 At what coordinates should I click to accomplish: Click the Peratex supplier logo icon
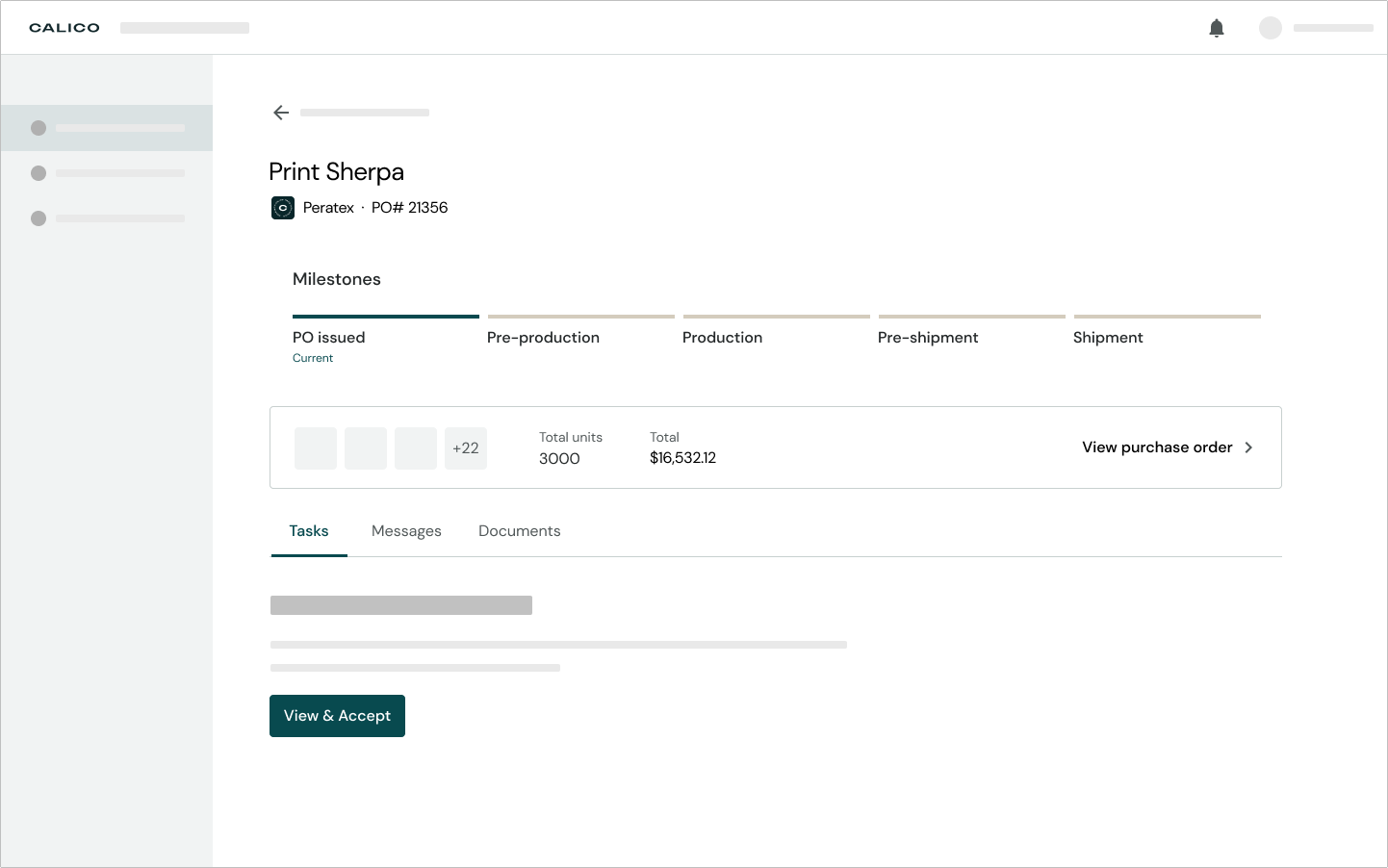(x=283, y=208)
